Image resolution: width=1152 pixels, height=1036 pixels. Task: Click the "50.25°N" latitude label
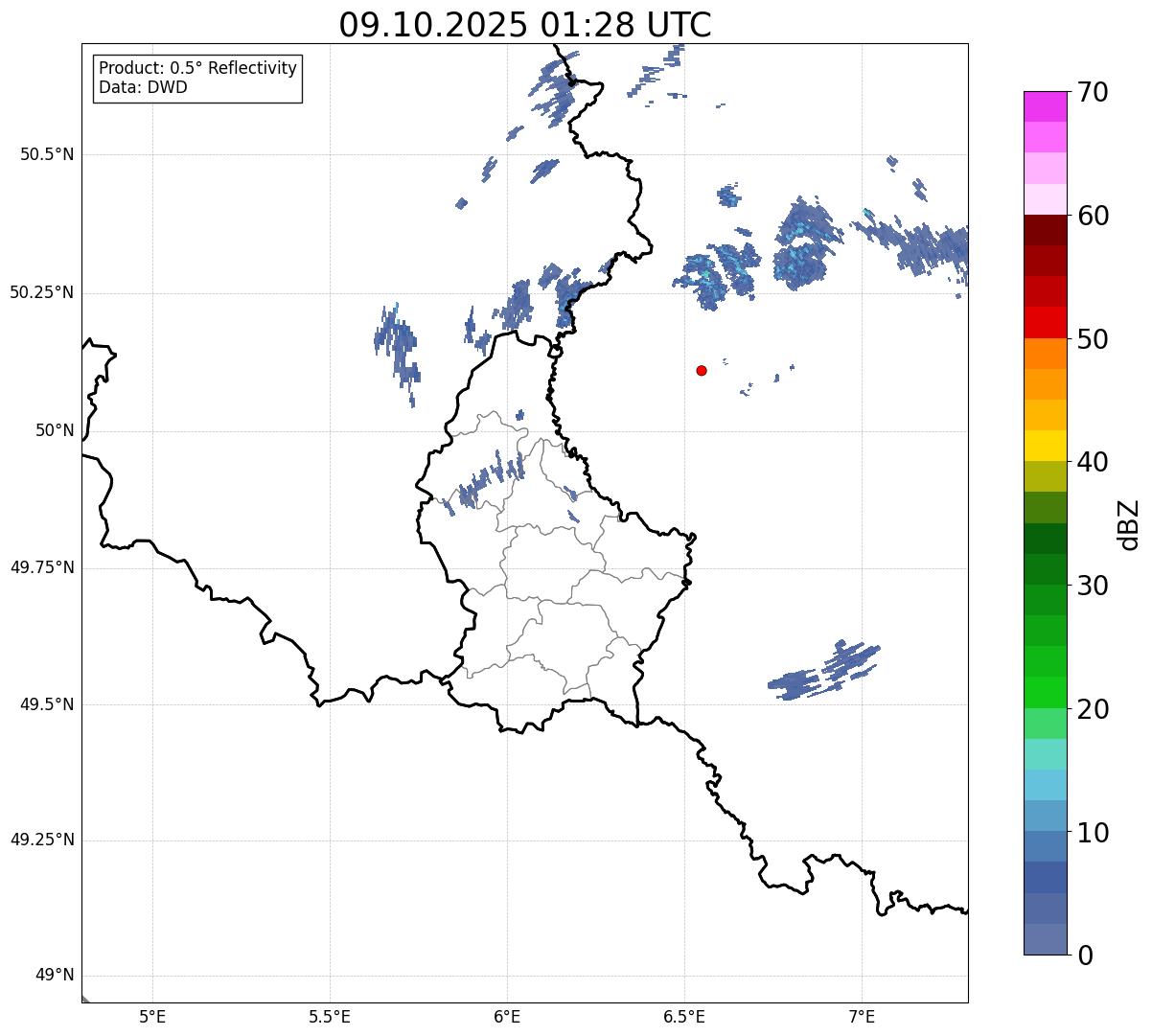click(42, 292)
